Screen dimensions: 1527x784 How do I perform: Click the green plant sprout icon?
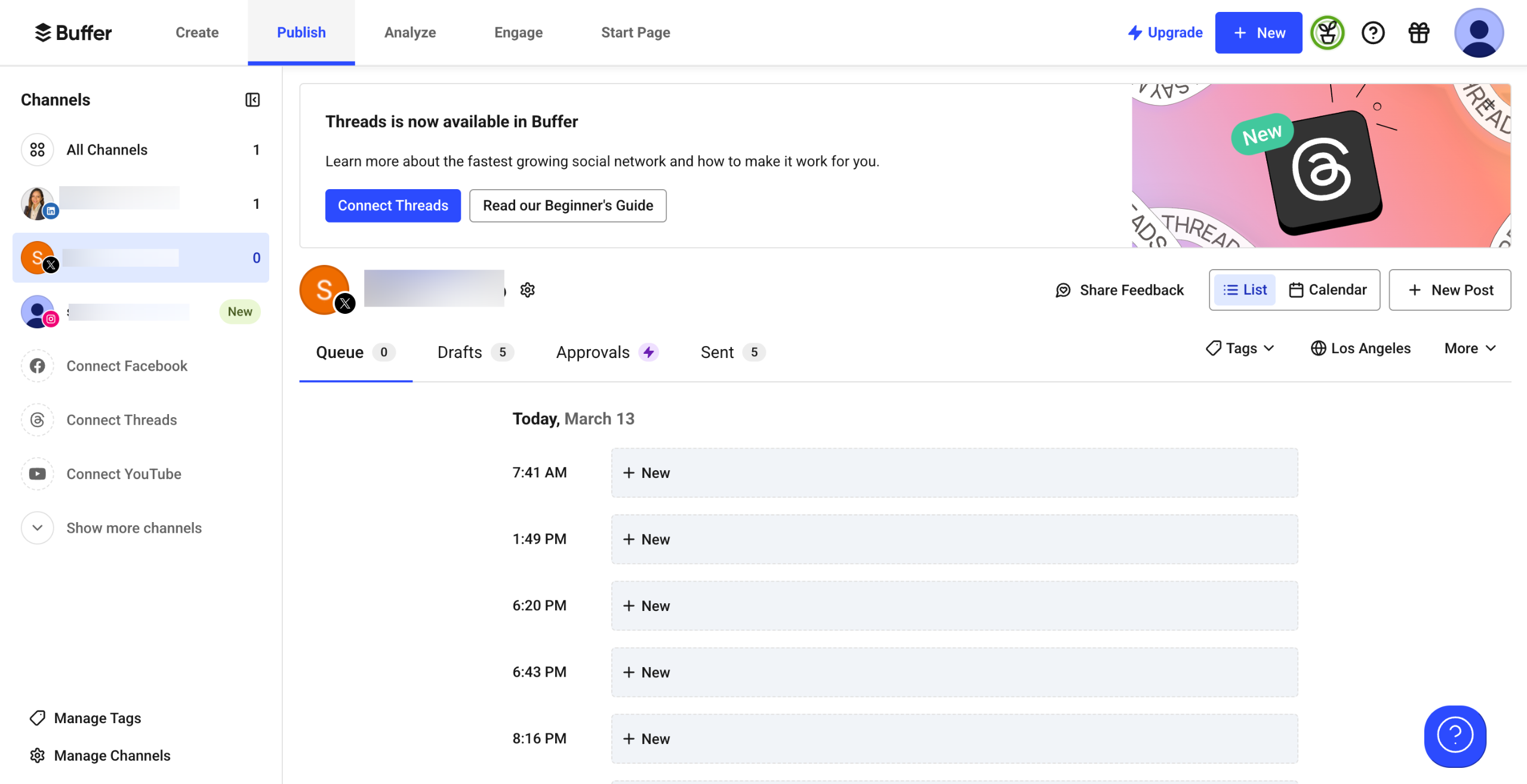coord(1327,33)
